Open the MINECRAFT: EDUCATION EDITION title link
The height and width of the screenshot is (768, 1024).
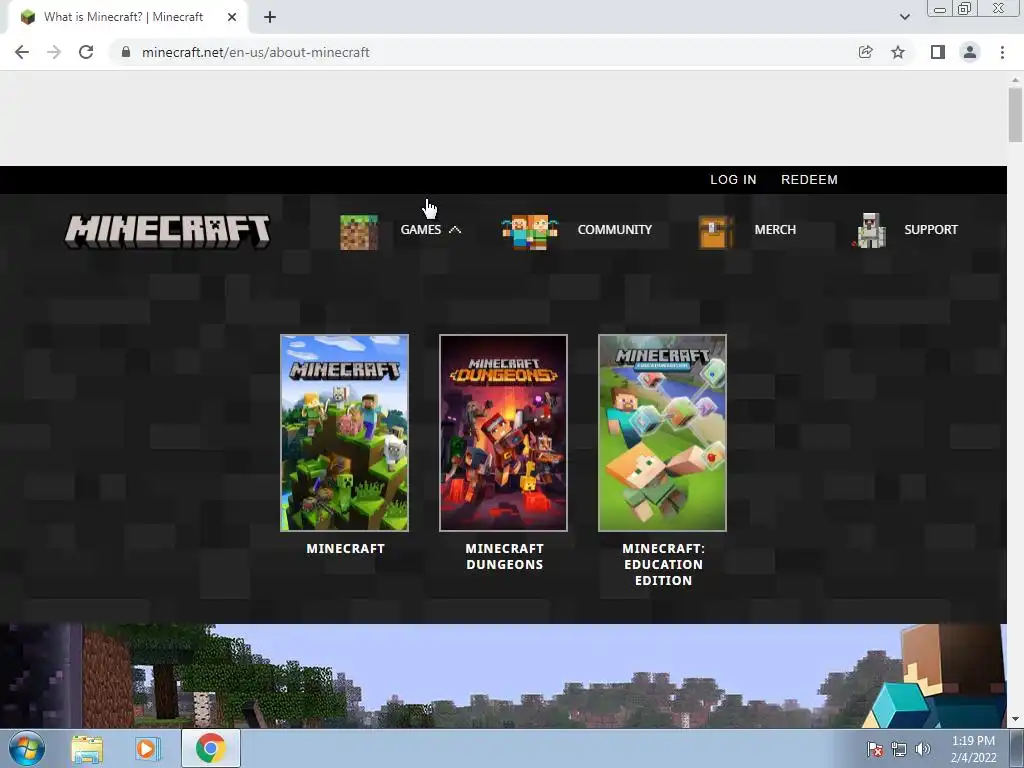pos(664,564)
